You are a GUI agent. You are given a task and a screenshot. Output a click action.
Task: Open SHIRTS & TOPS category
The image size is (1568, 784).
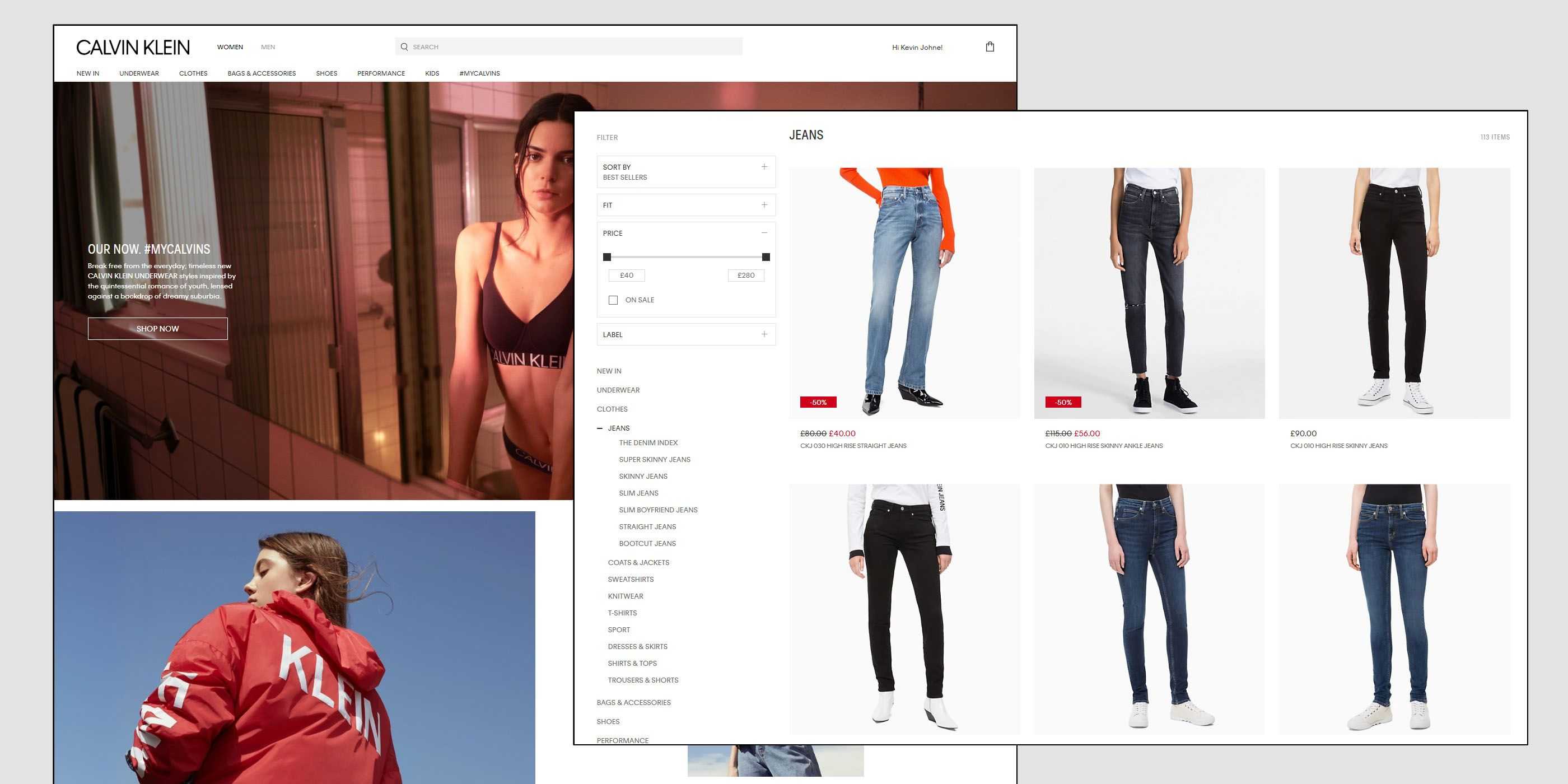(632, 664)
